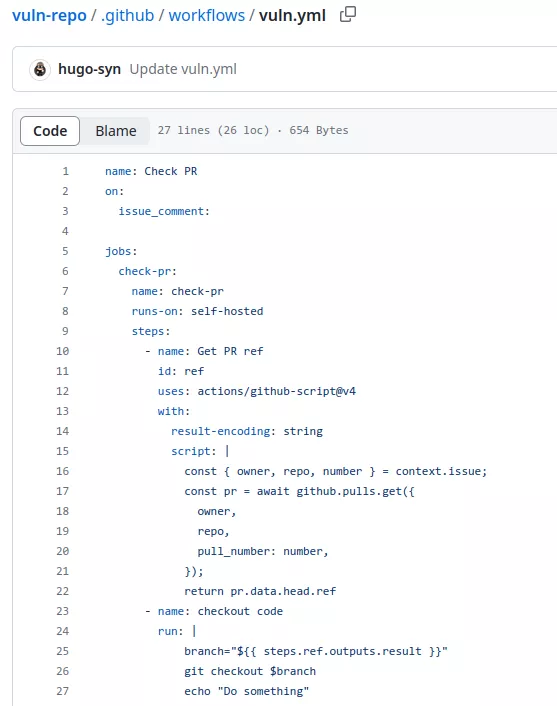Click the 'with:' code line
This screenshot has height=706, width=557.
tap(174, 411)
